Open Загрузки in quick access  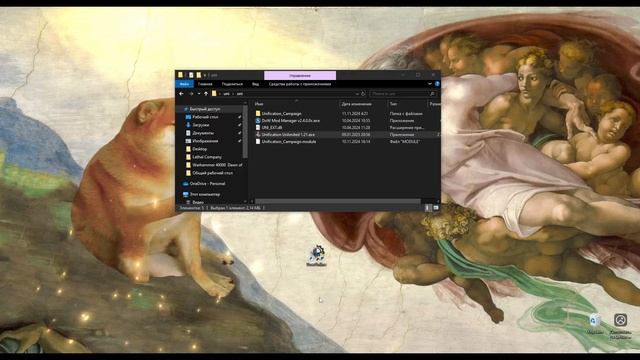(201, 125)
